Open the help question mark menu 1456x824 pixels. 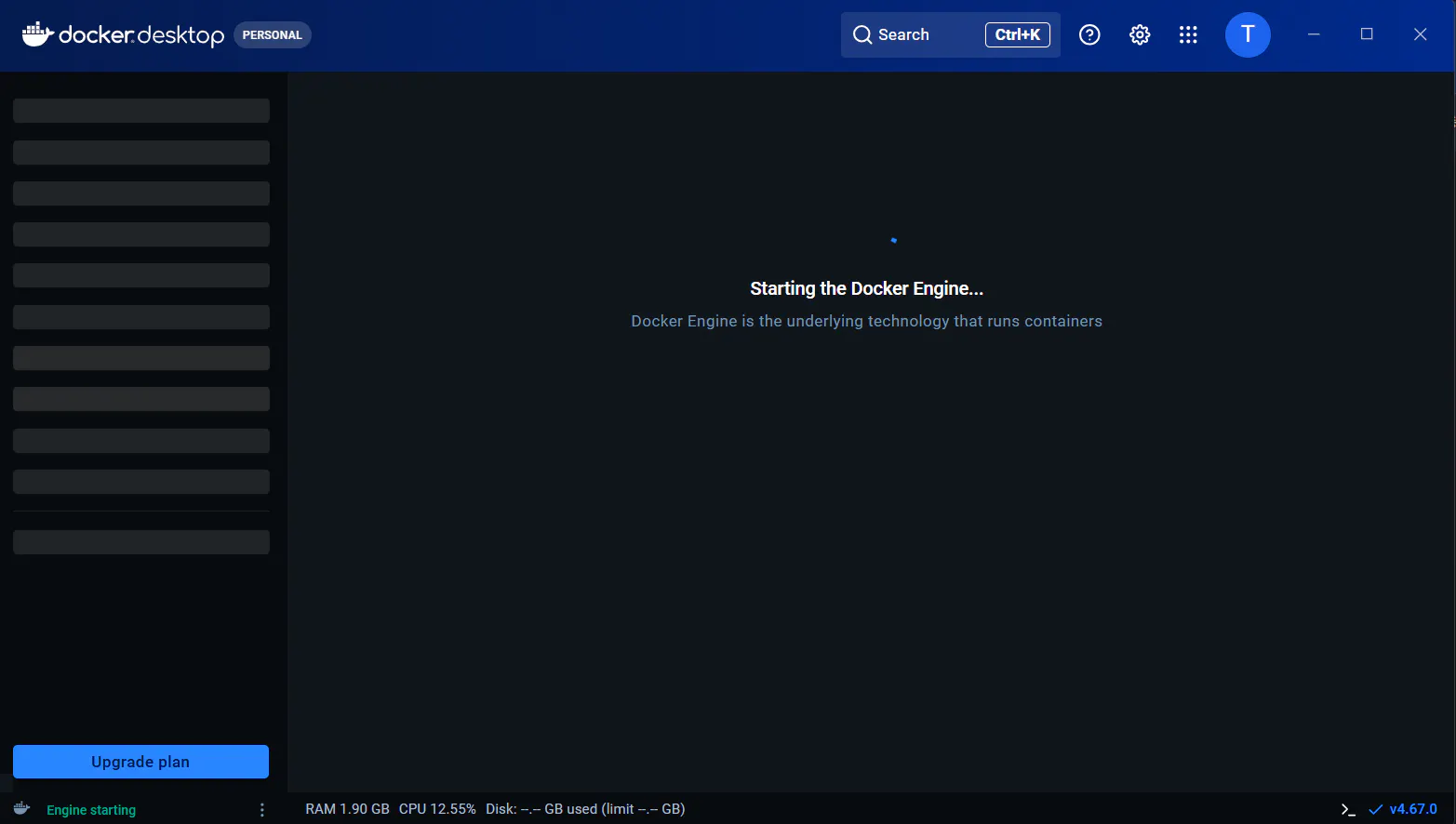1089,34
